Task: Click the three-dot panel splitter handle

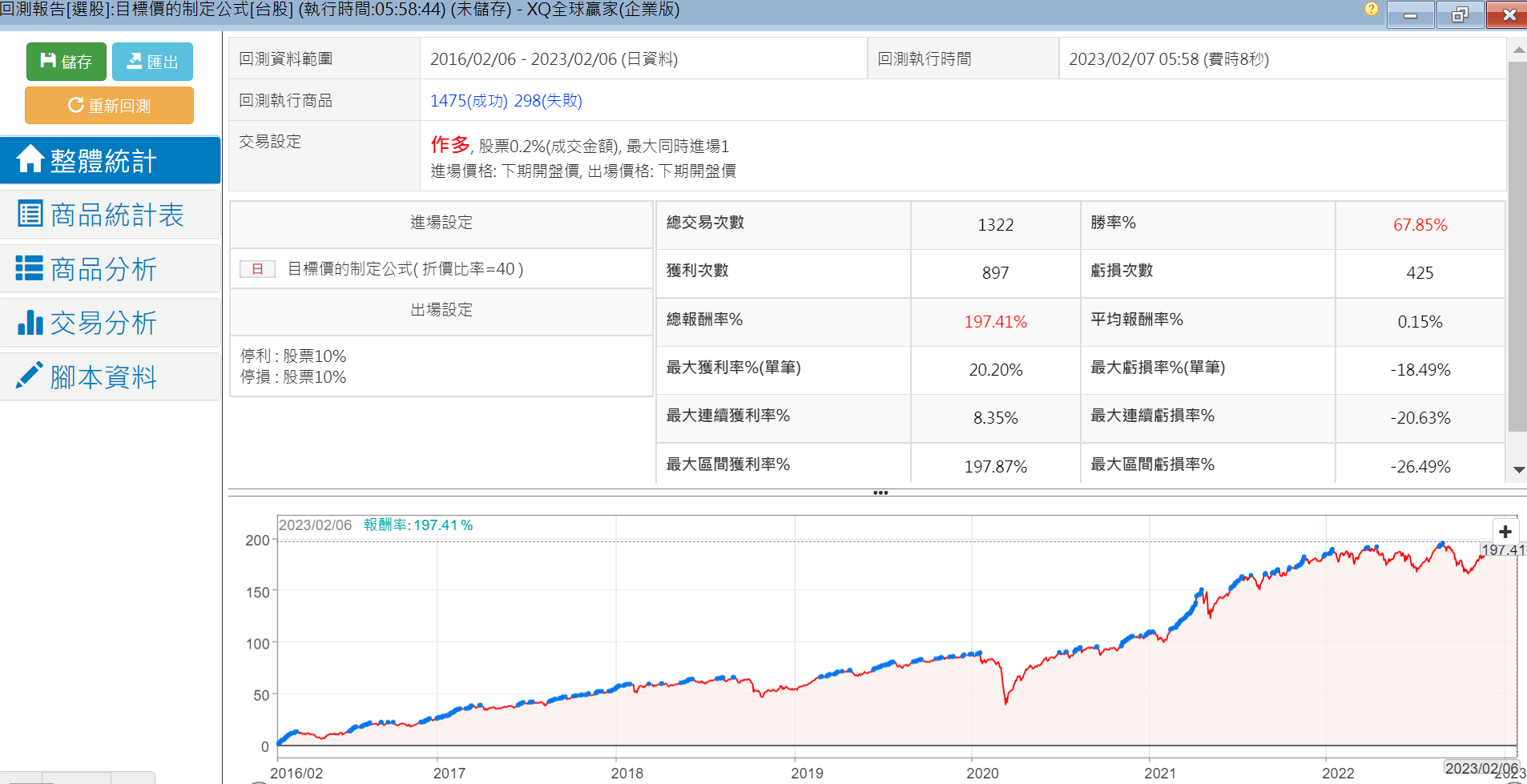Action: click(x=880, y=493)
